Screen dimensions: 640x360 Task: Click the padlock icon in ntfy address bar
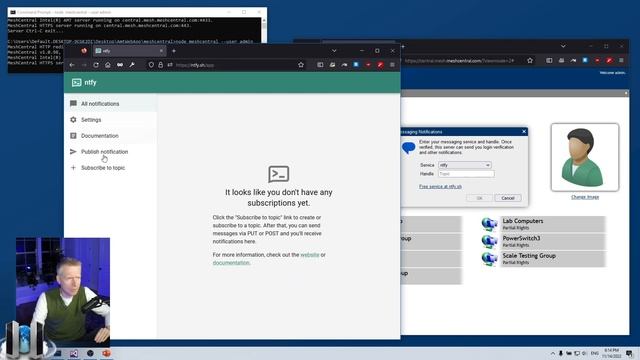tap(160, 65)
